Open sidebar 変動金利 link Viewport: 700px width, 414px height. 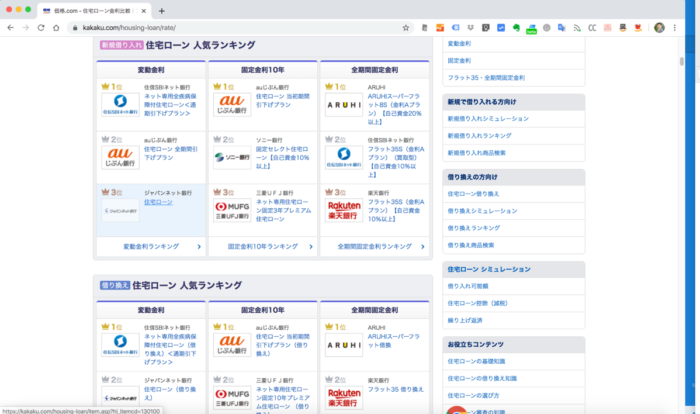point(459,43)
